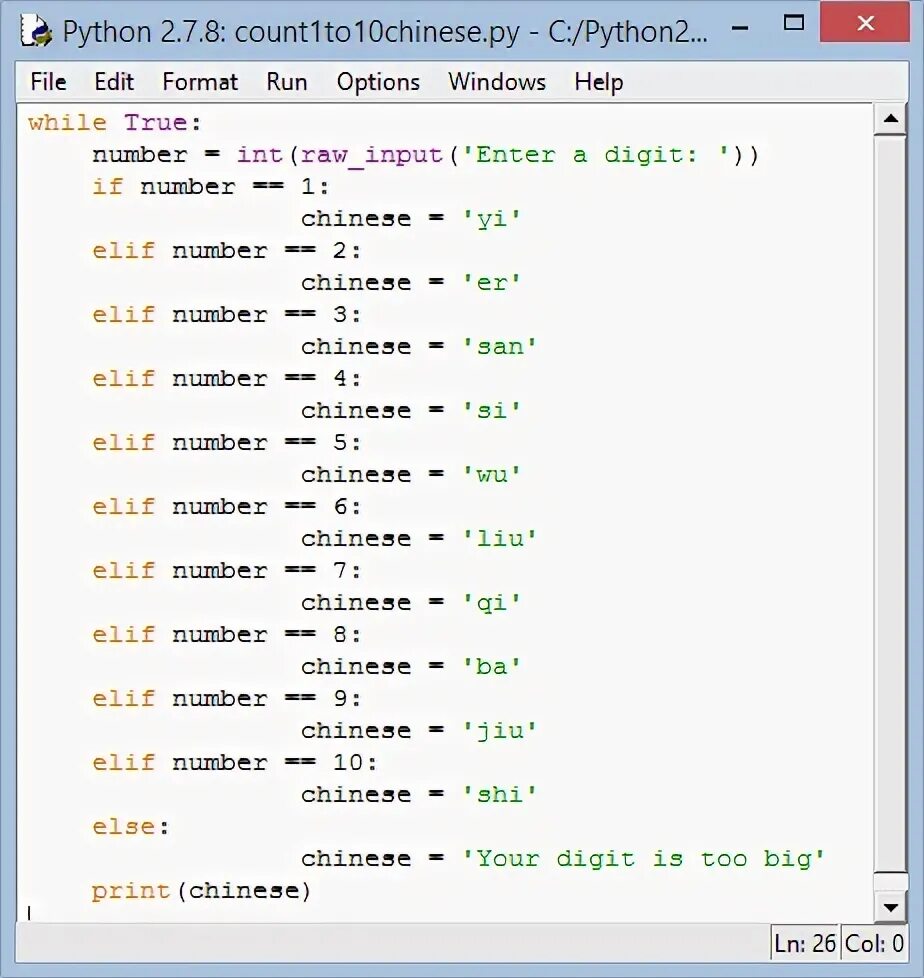This screenshot has width=924, height=978.
Task: Click the int keyword in code
Action: tap(259, 154)
